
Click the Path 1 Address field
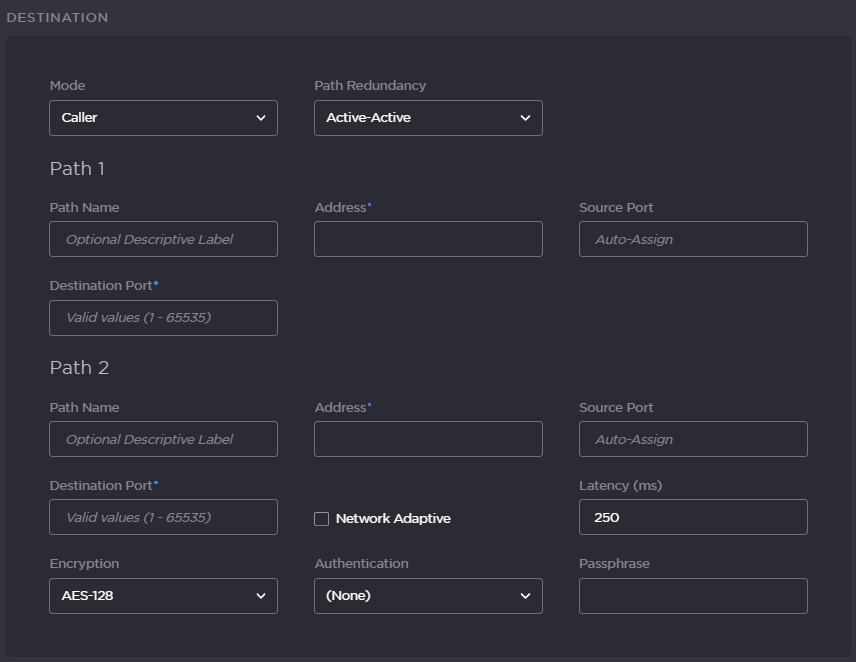[x=428, y=239]
